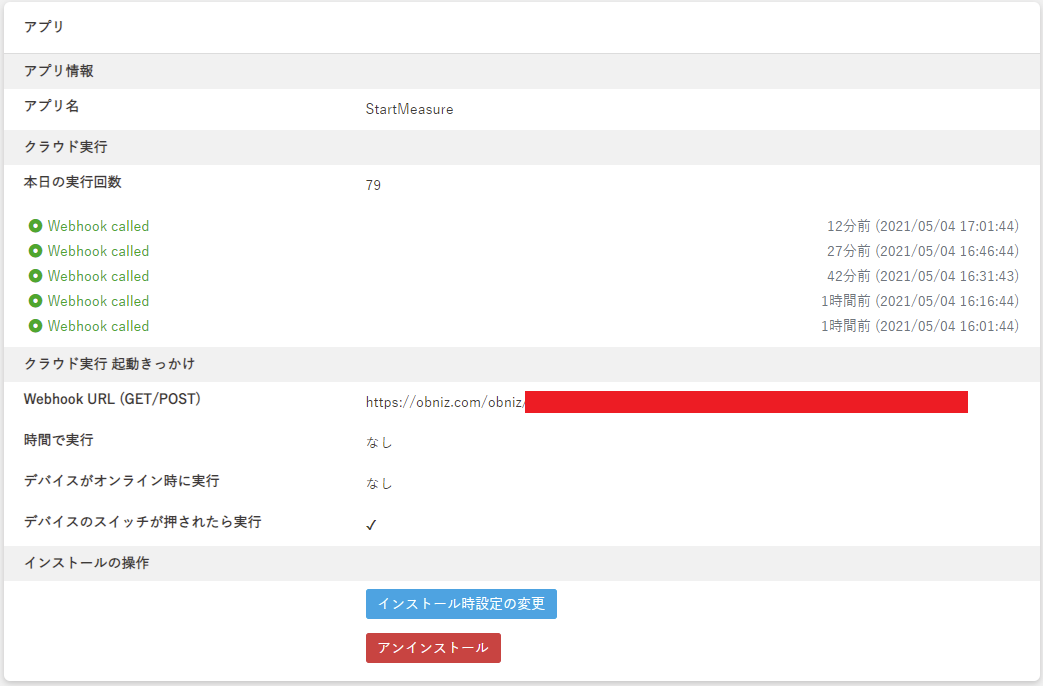1043x686 pixels.
Task: Click the green status icon for the 16:16:44 webhook
Action: coord(36,301)
